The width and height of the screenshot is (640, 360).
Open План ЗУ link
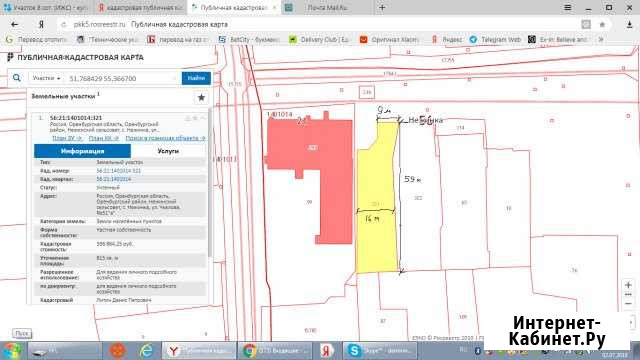coord(67,138)
